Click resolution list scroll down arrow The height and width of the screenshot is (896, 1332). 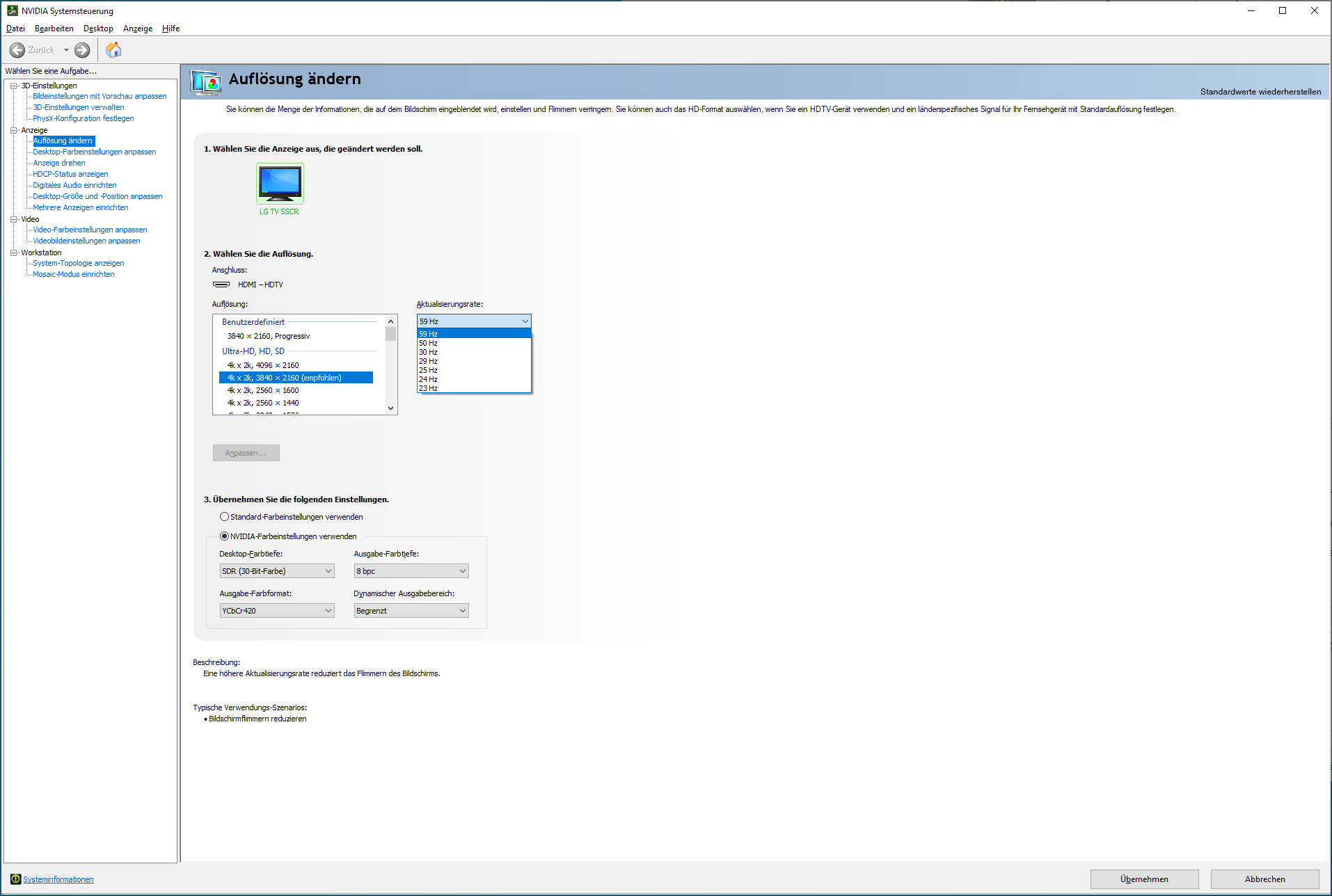pyautogui.click(x=390, y=408)
